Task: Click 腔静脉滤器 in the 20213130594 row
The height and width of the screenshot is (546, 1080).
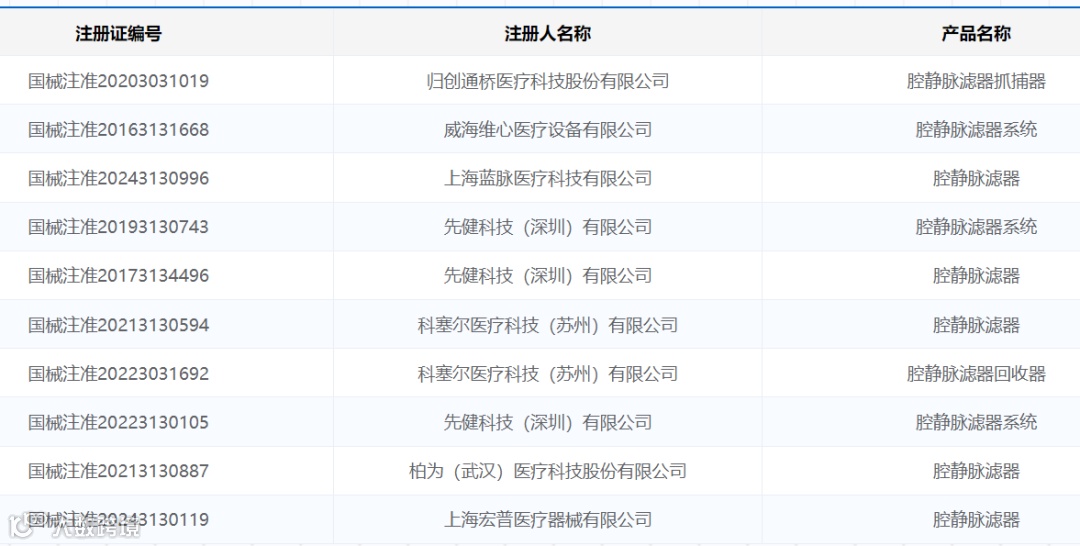Action: point(976,324)
